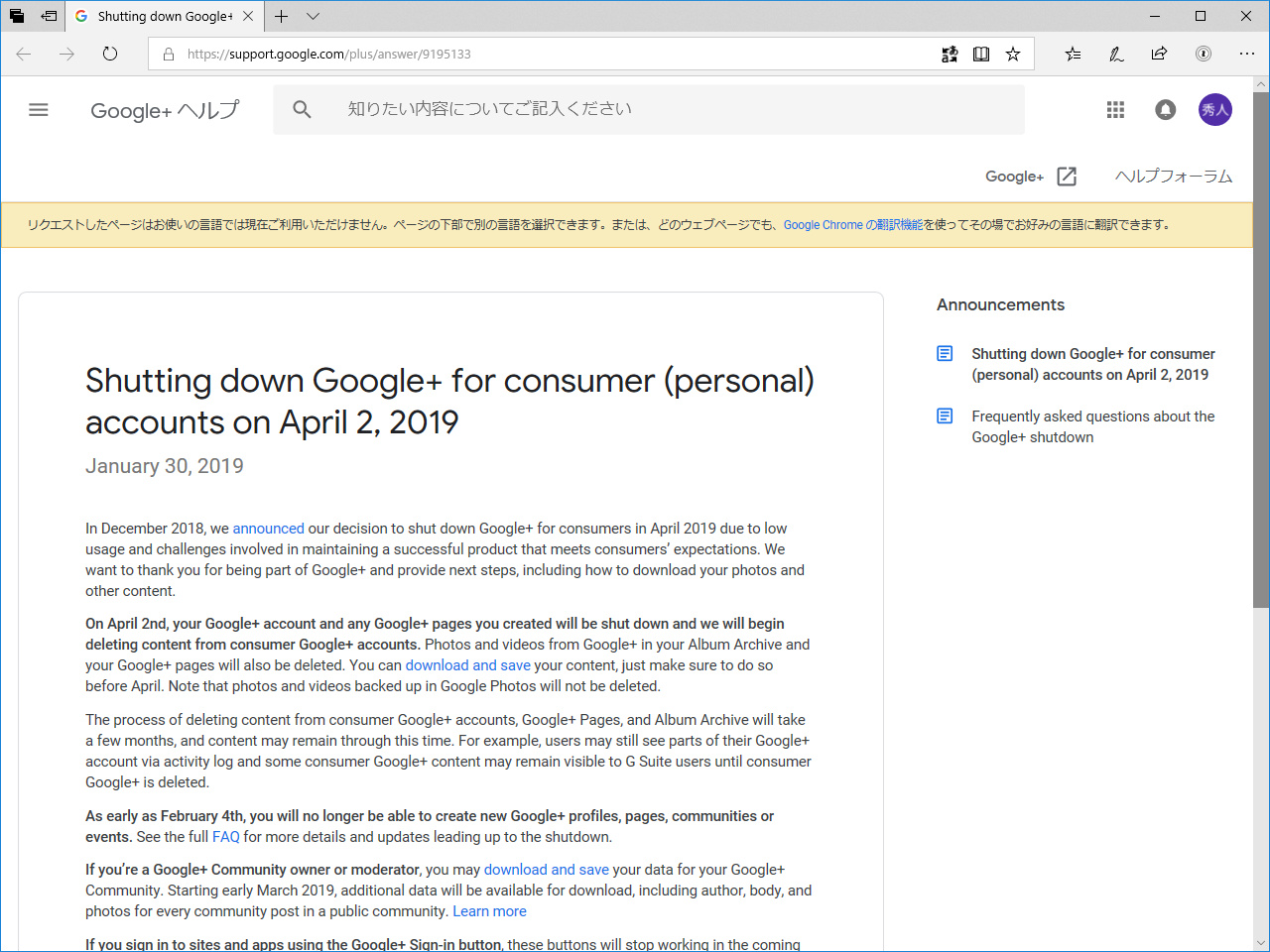Follow the 'download and save' link
This screenshot has height=952, width=1270.
click(x=467, y=664)
